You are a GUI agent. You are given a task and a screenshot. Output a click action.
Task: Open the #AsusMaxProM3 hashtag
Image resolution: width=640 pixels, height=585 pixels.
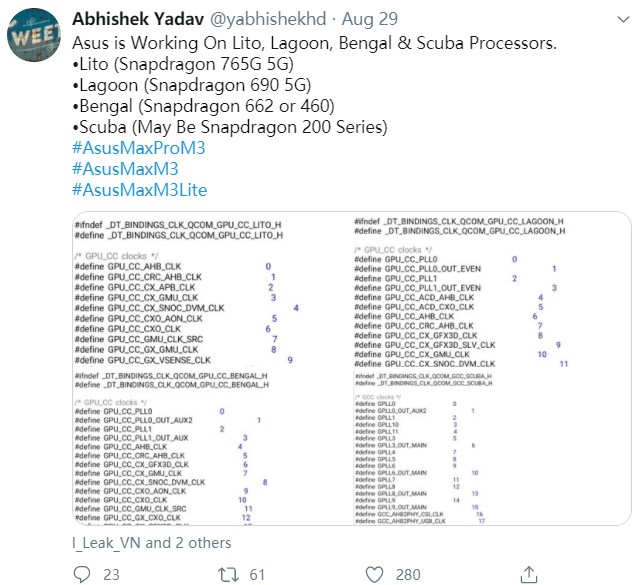click(138, 148)
